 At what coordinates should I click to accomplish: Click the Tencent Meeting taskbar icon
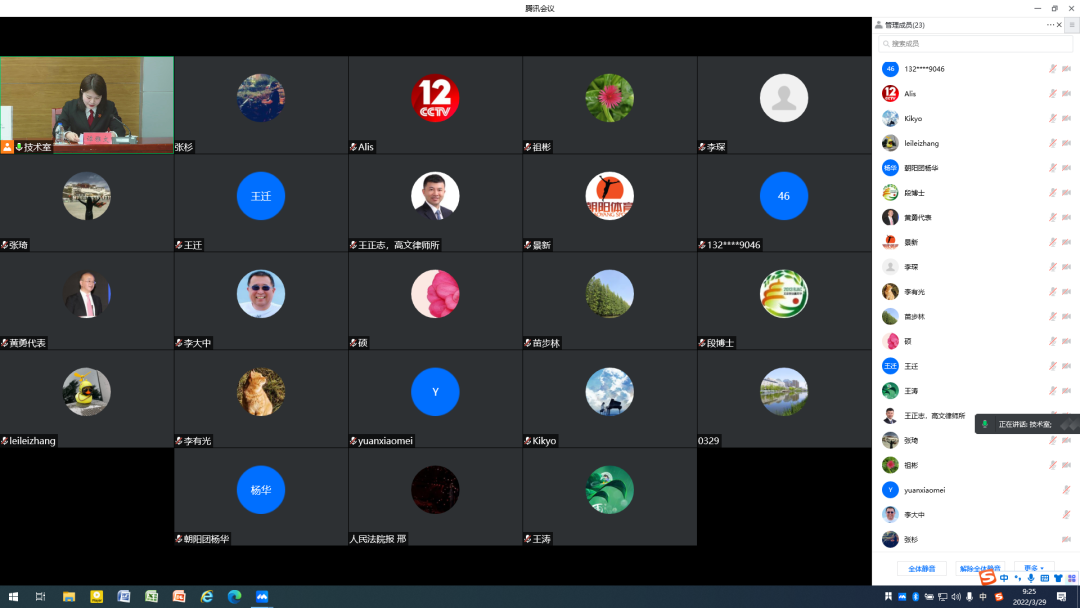tap(262, 596)
